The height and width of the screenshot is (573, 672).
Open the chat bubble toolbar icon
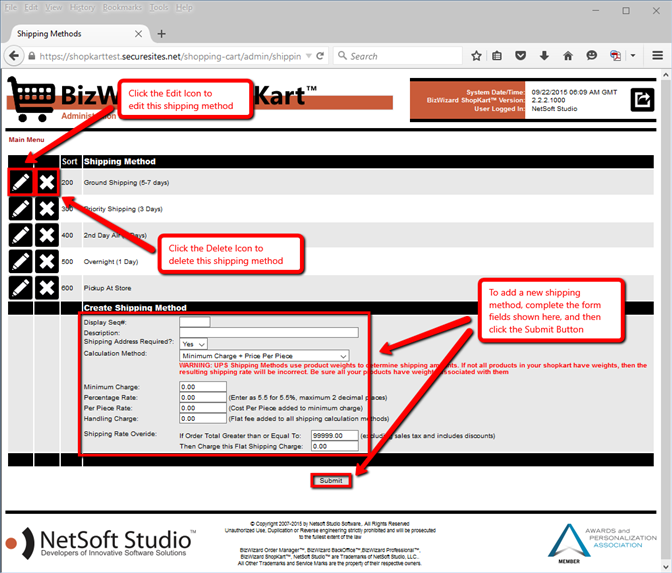pyautogui.click(x=591, y=56)
